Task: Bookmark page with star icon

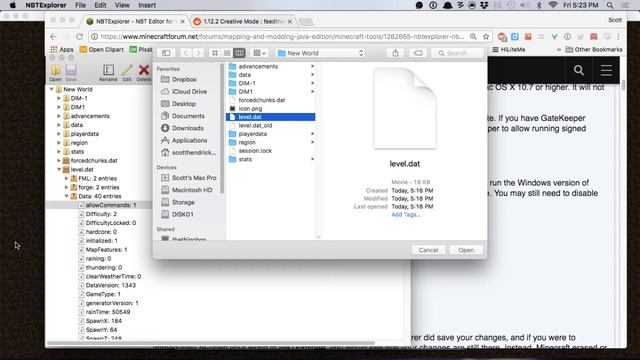Action: point(486,37)
